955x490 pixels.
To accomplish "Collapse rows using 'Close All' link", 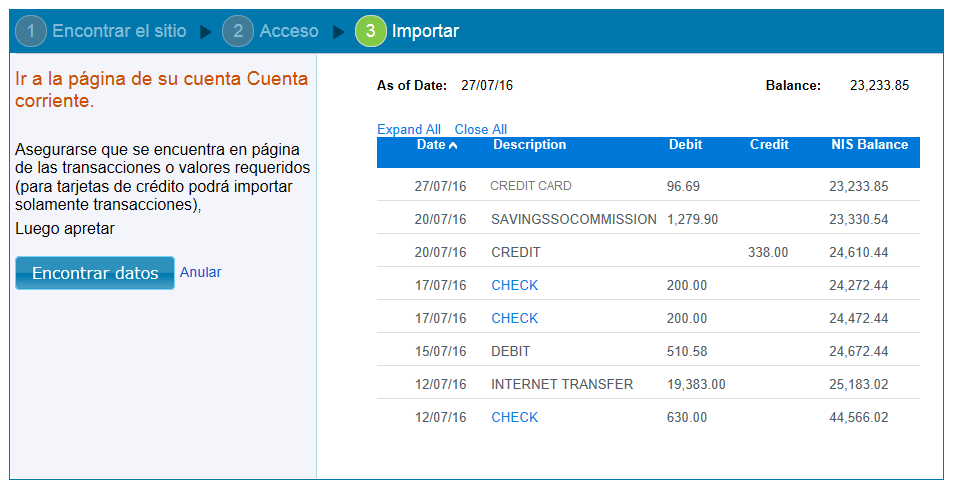I will point(480,129).
